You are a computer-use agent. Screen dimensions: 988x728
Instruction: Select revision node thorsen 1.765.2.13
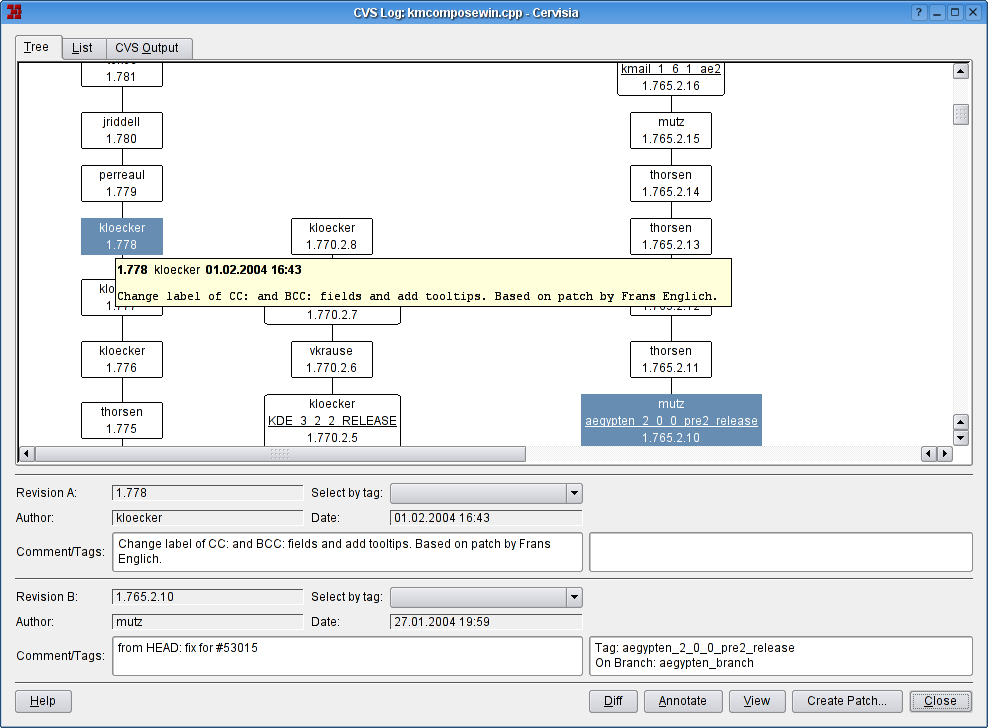671,236
